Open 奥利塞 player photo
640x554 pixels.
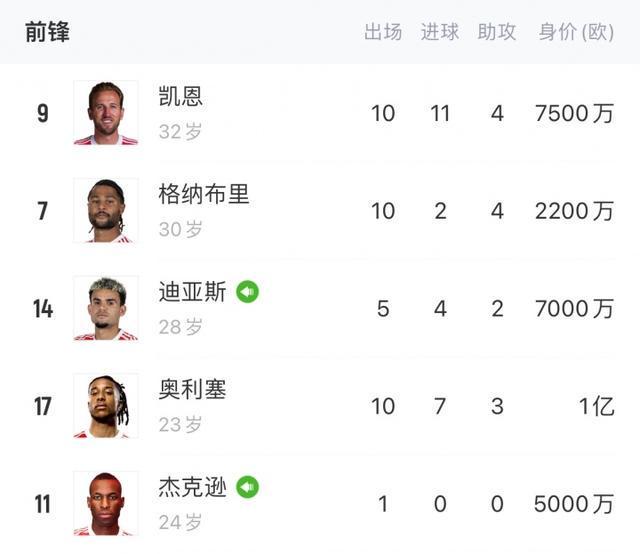pos(106,406)
